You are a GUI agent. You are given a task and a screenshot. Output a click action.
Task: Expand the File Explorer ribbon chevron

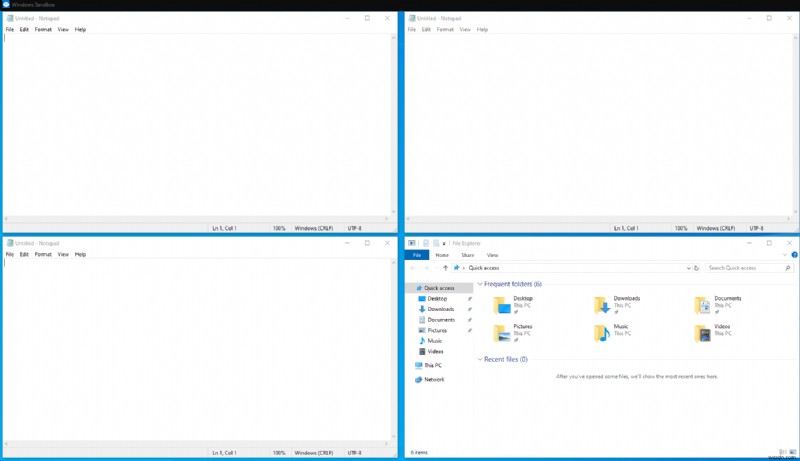tap(785, 254)
